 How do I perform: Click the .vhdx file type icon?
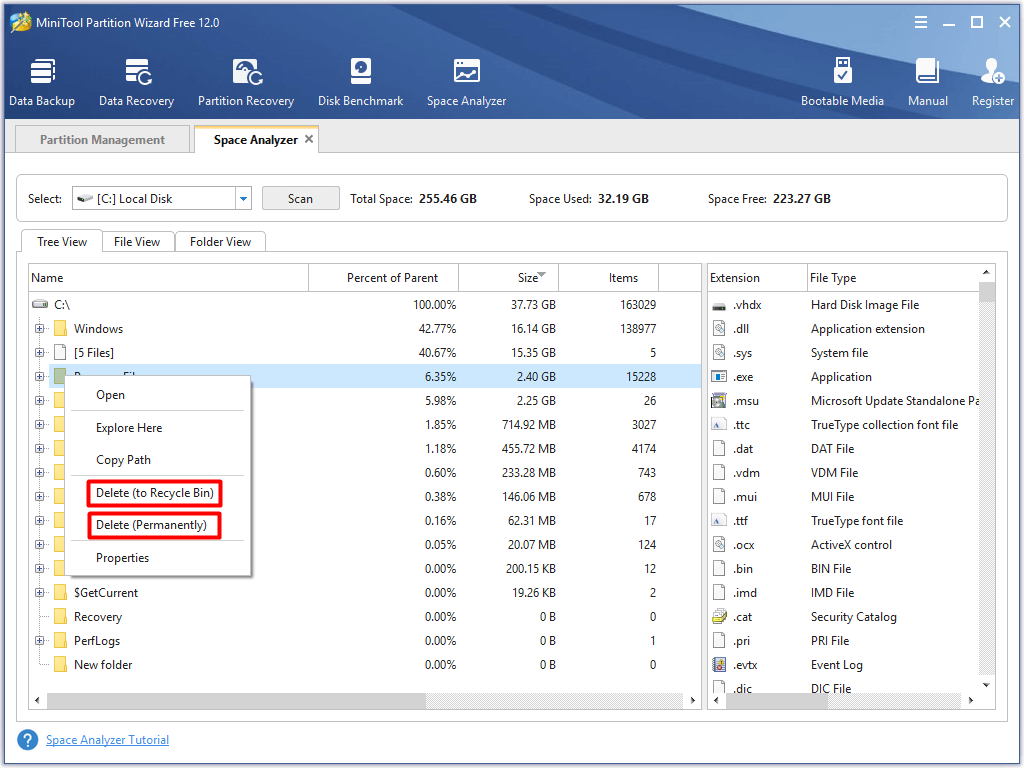point(719,306)
